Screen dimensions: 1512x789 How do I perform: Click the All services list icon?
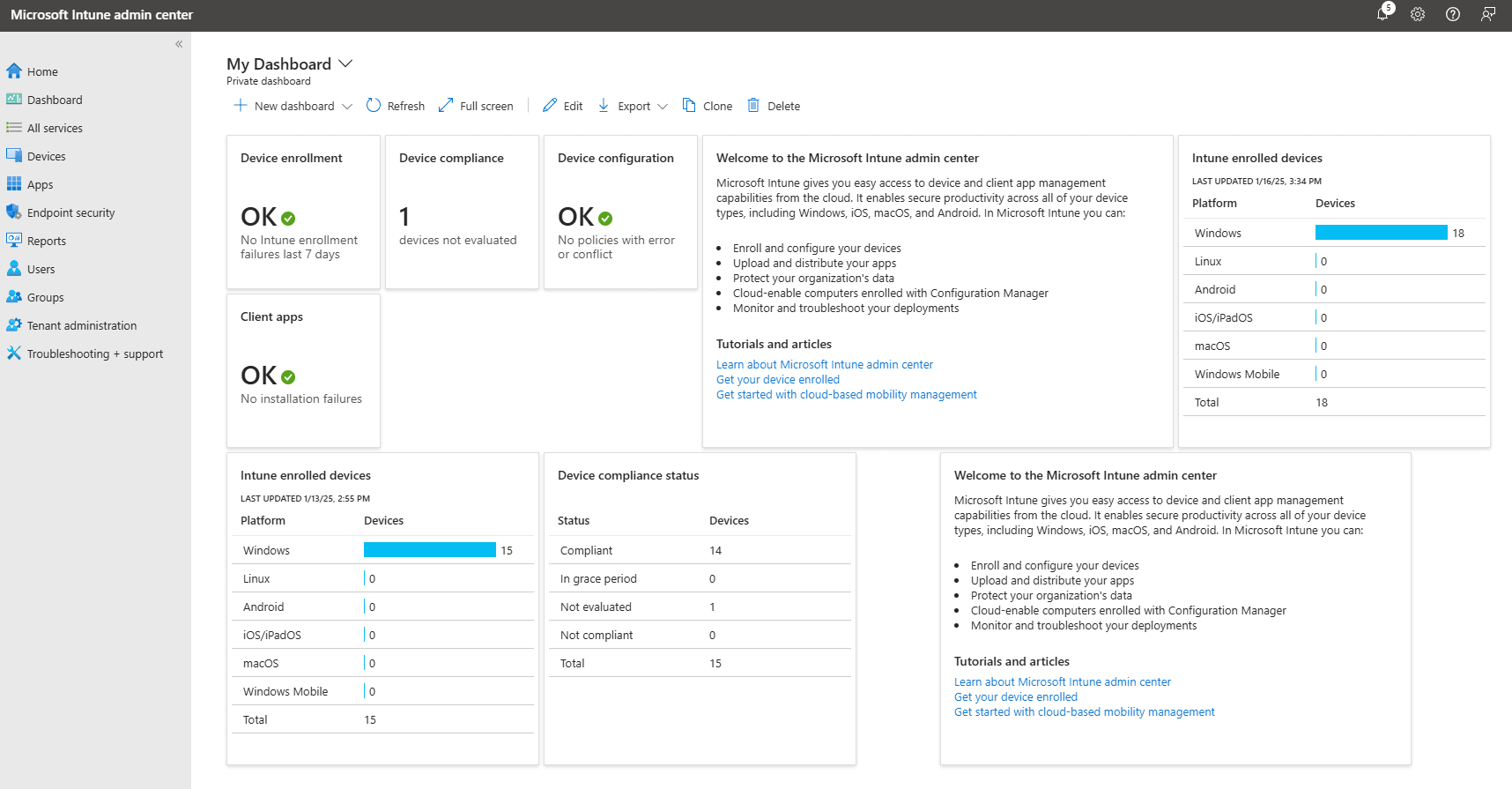click(14, 128)
